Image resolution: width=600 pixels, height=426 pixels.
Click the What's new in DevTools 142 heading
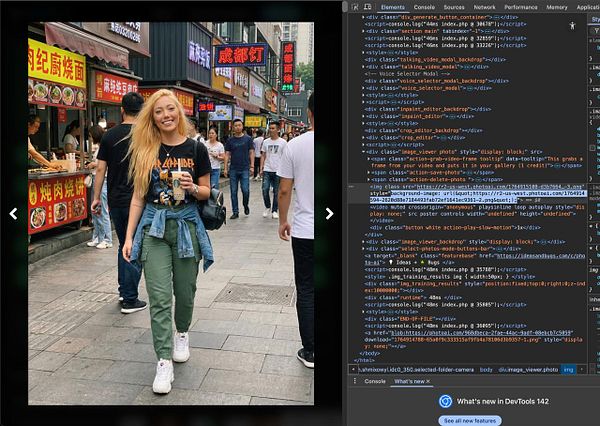(x=502, y=402)
